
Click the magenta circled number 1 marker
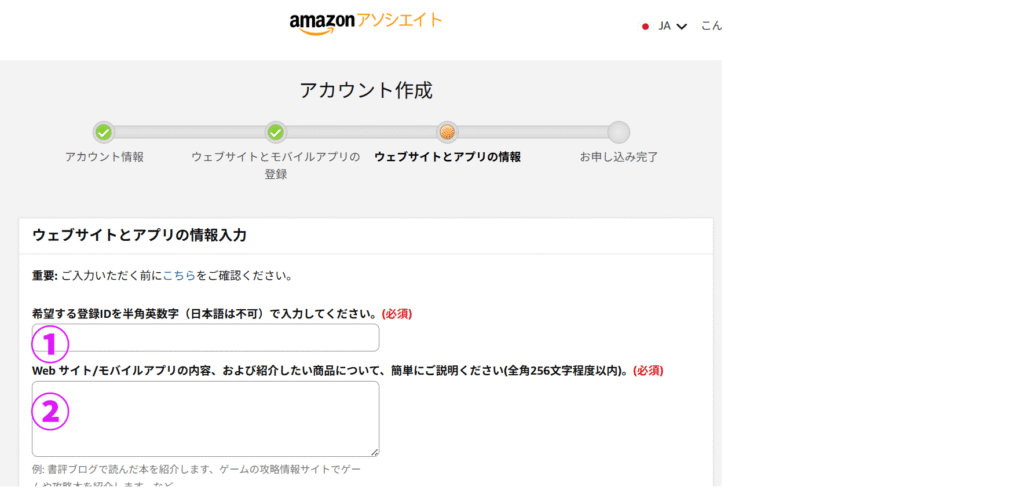pos(51,345)
